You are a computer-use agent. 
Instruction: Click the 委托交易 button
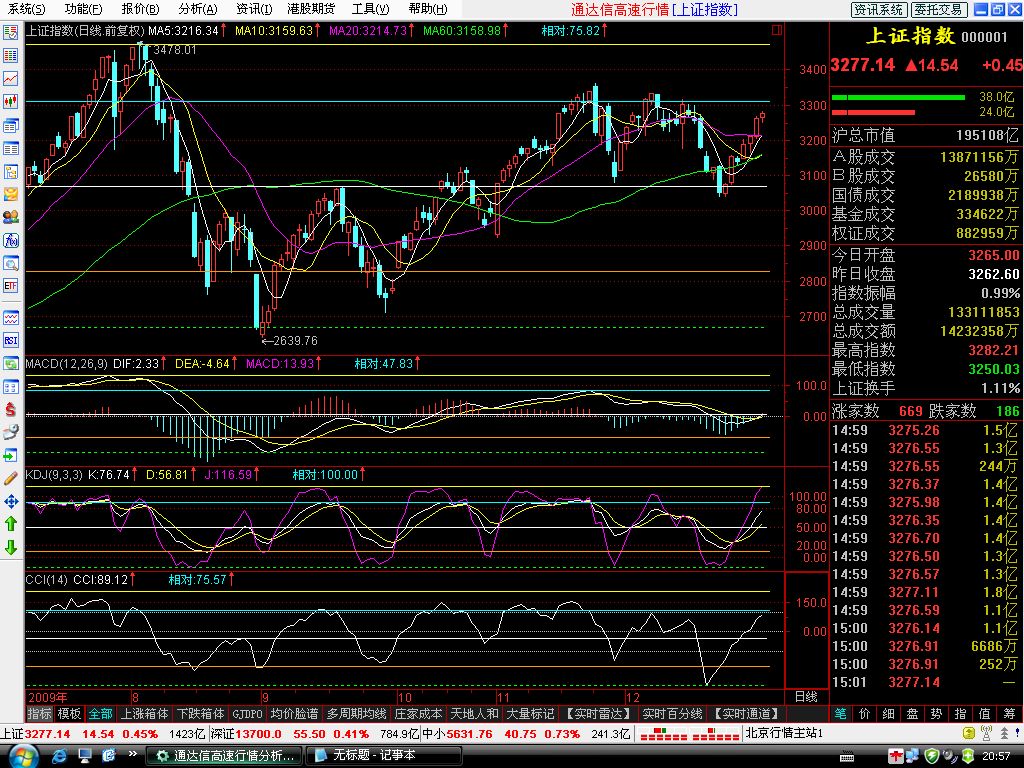click(x=937, y=9)
